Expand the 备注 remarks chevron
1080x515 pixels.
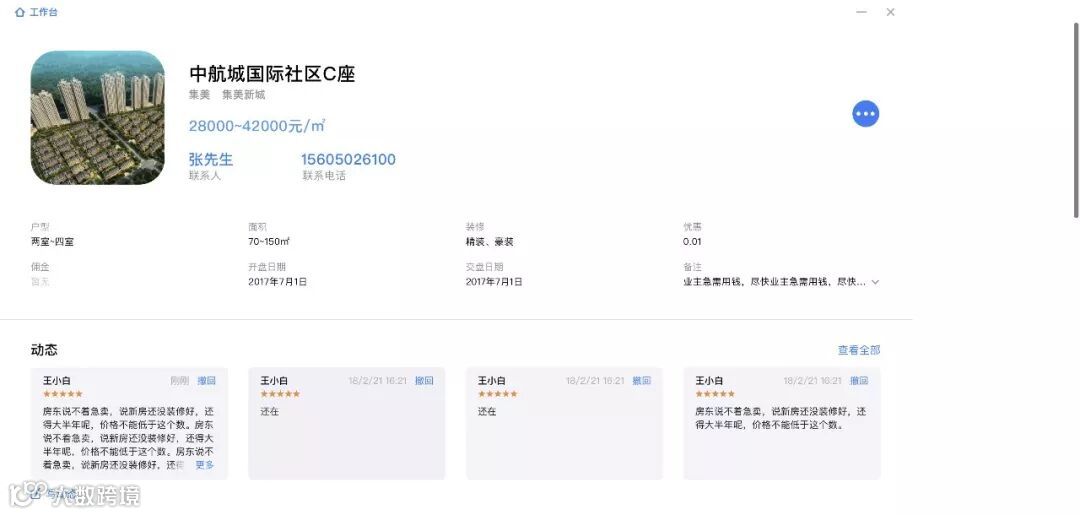pyautogui.click(x=875, y=282)
